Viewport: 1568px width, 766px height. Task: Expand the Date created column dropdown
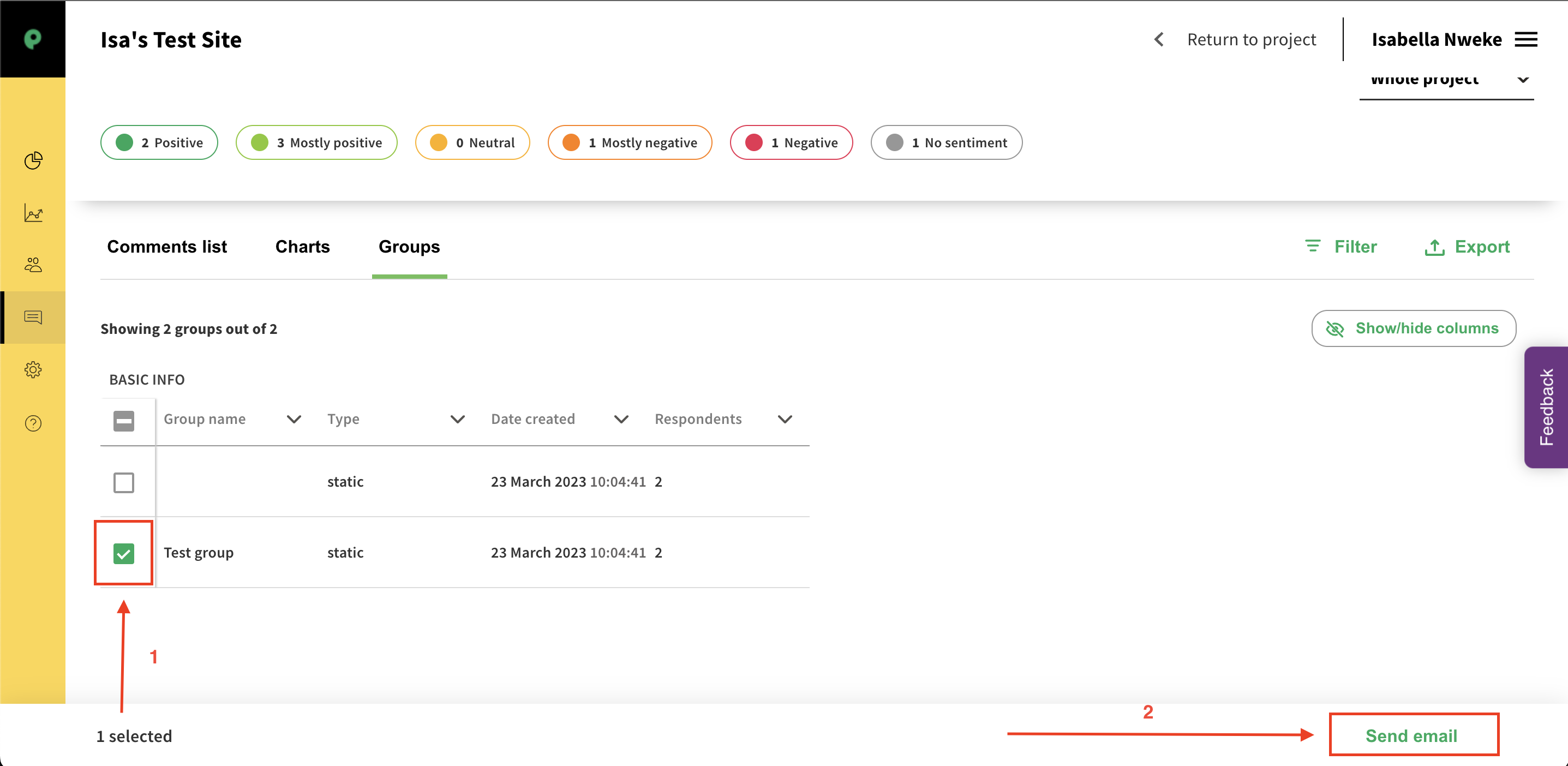coord(621,419)
